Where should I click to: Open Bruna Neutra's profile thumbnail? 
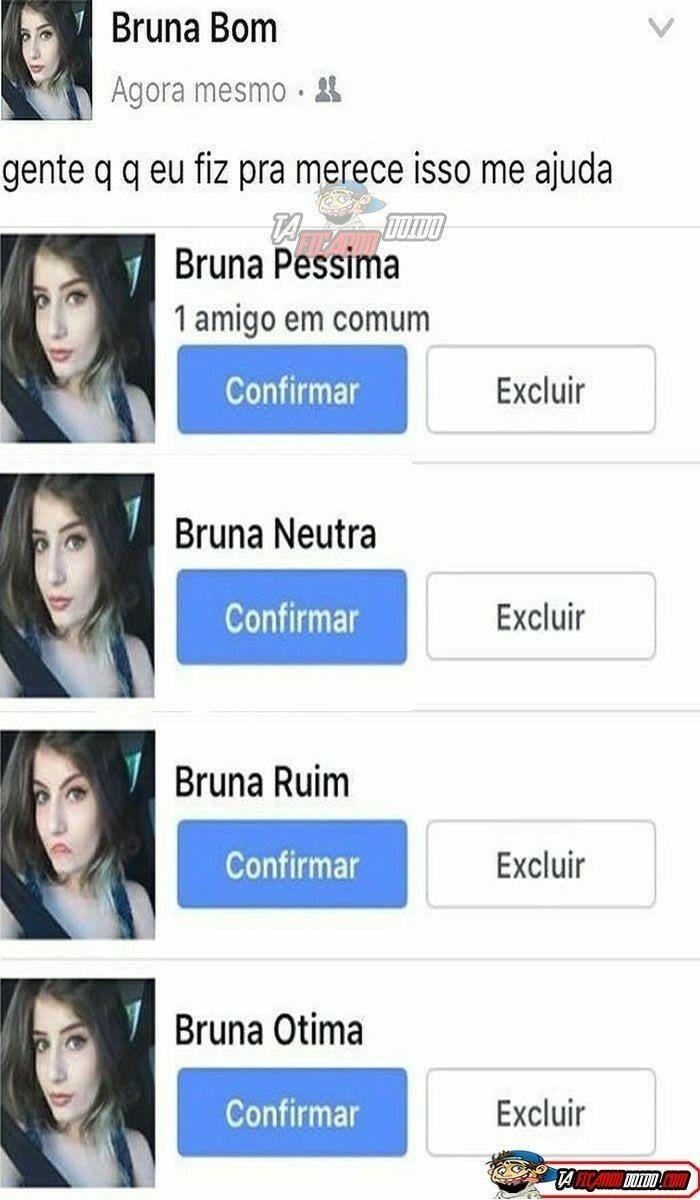(x=77, y=585)
